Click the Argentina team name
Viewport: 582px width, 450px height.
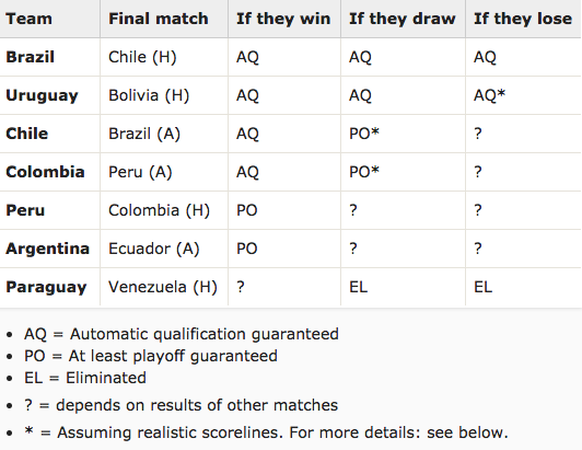point(48,248)
